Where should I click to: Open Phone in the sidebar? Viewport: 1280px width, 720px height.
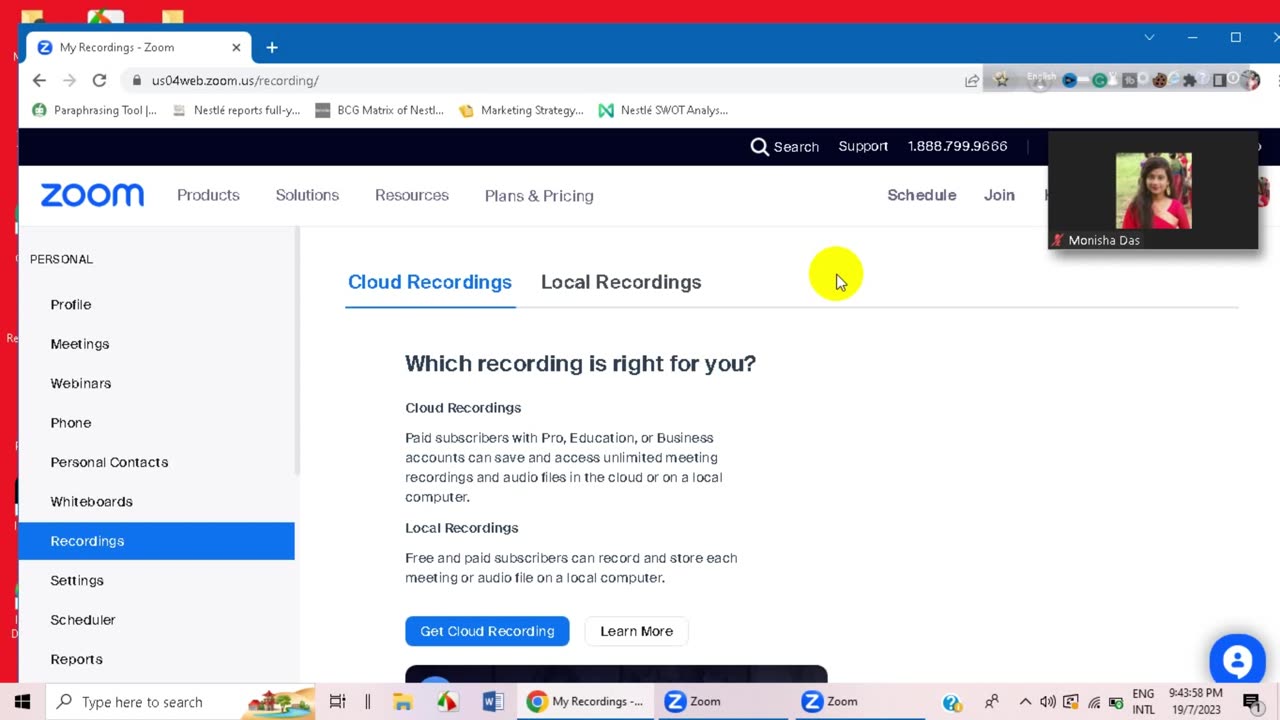[71, 423]
